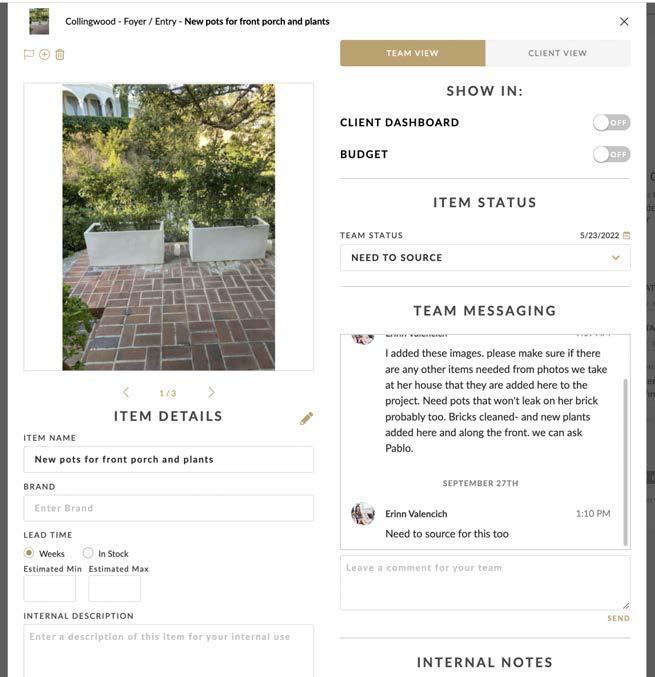Open the Team Status dropdown
Screen dimensions: 655x677
(485, 258)
